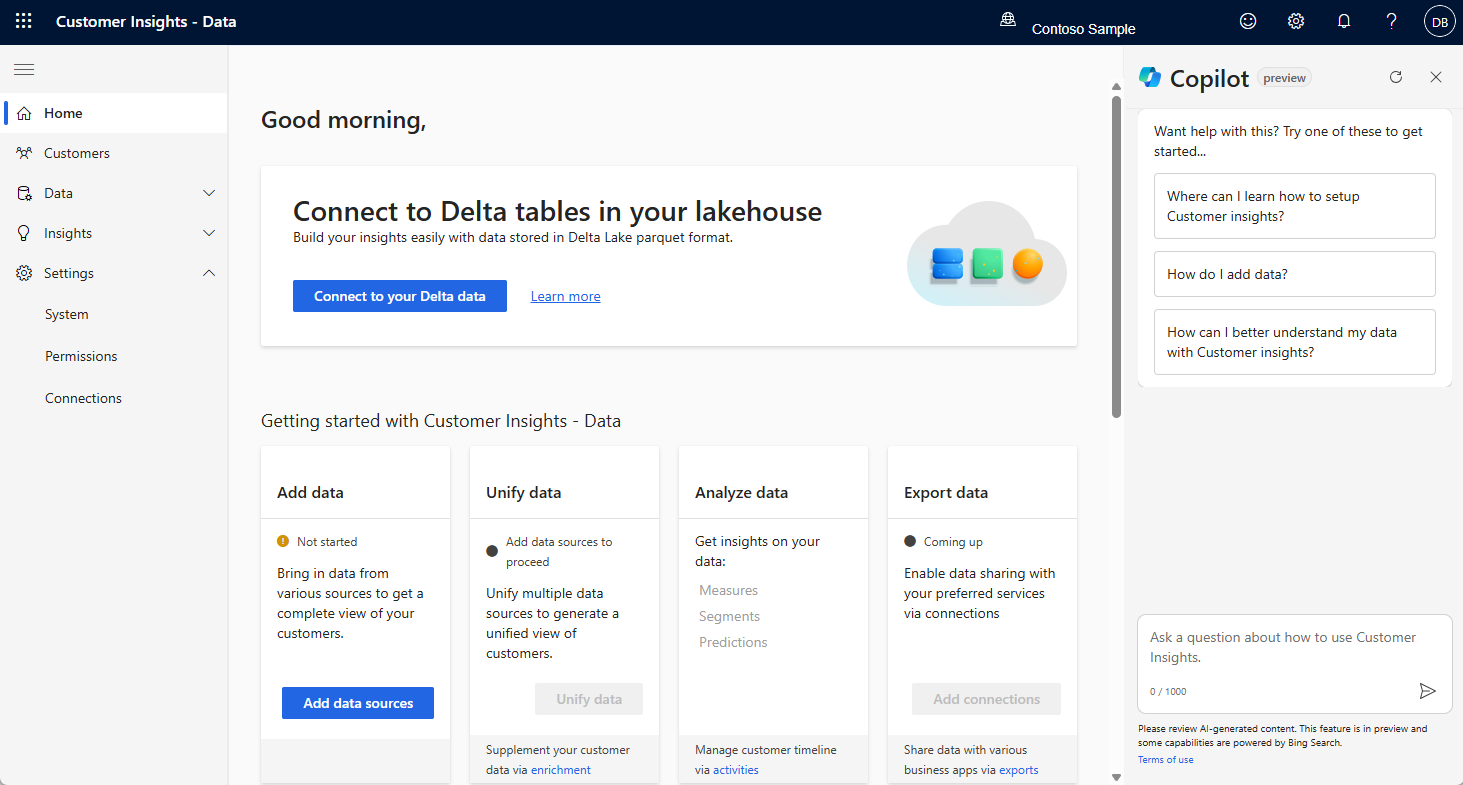Collapse the Settings menu chevron

point(209,273)
